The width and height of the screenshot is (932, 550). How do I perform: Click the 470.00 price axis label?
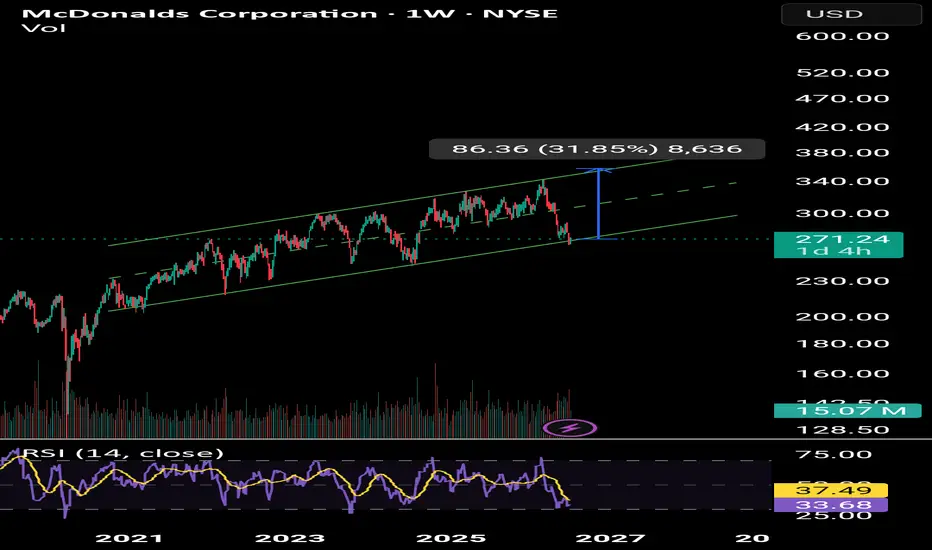[842, 99]
